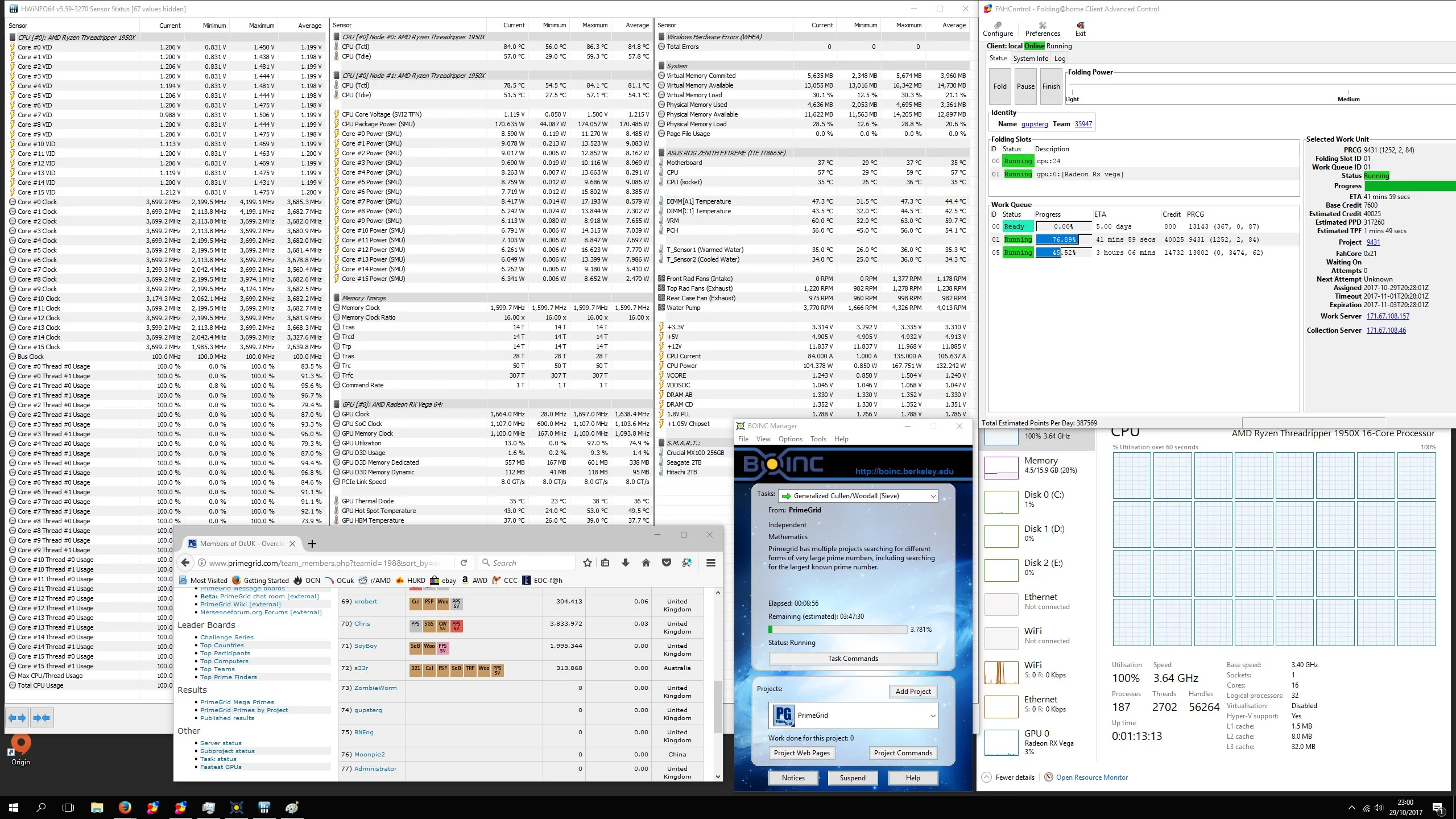
Task: Switch to System Info tab in FAHControl
Action: coord(1030,58)
